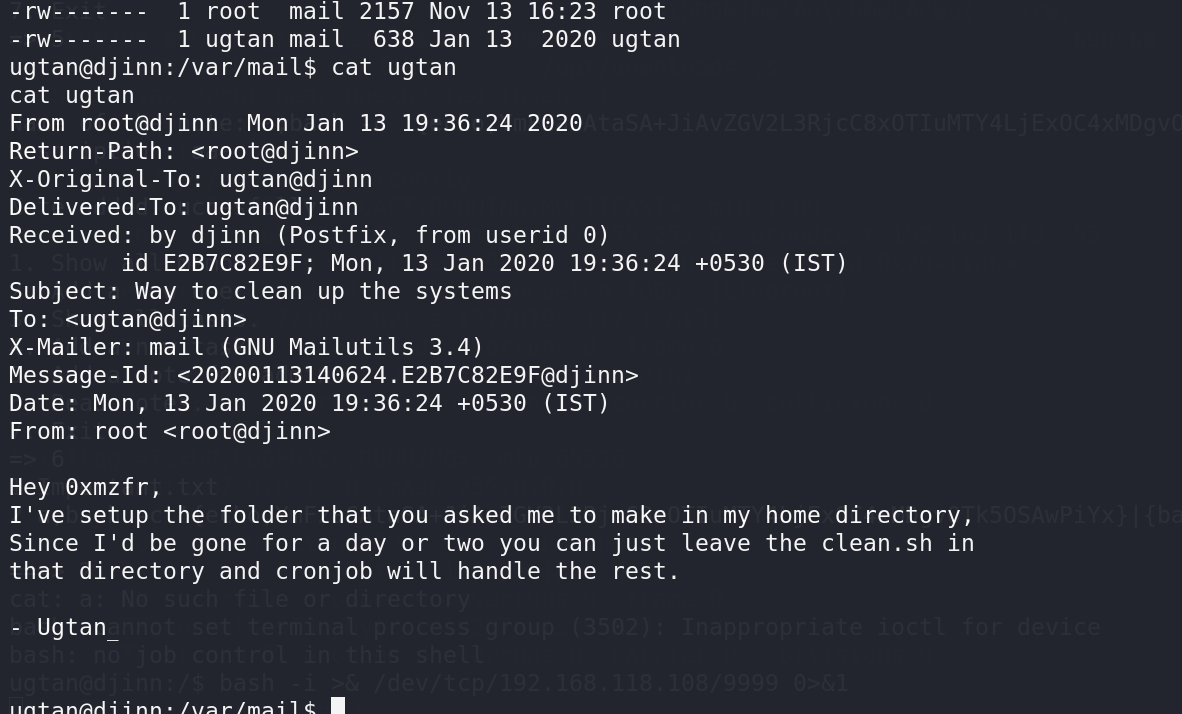Click the X-Original-To ugtan@djinn address

click(x=296, y=179)
